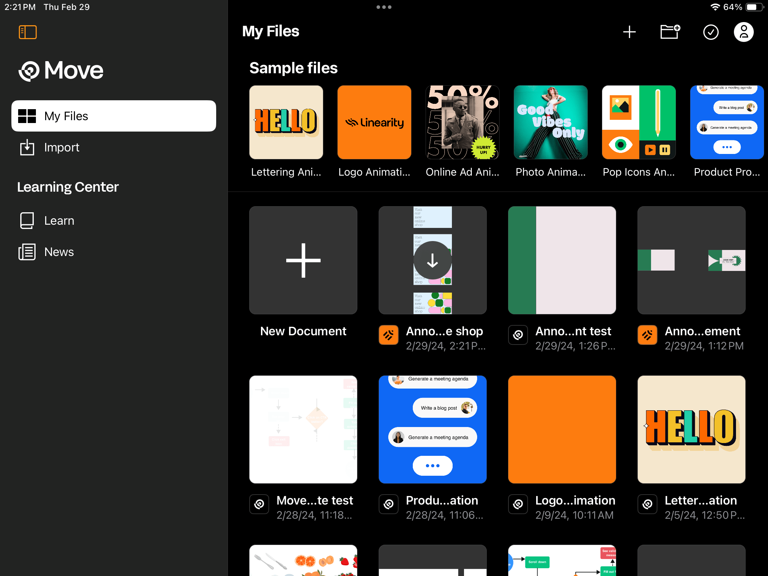
Task: Click Move file icon beside Anno...nt test
Action: click(x=518, y=336)
